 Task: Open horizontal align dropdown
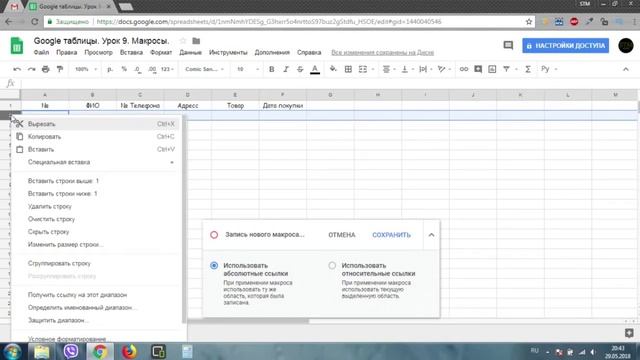pyautogui.click(x=389, y=69)
